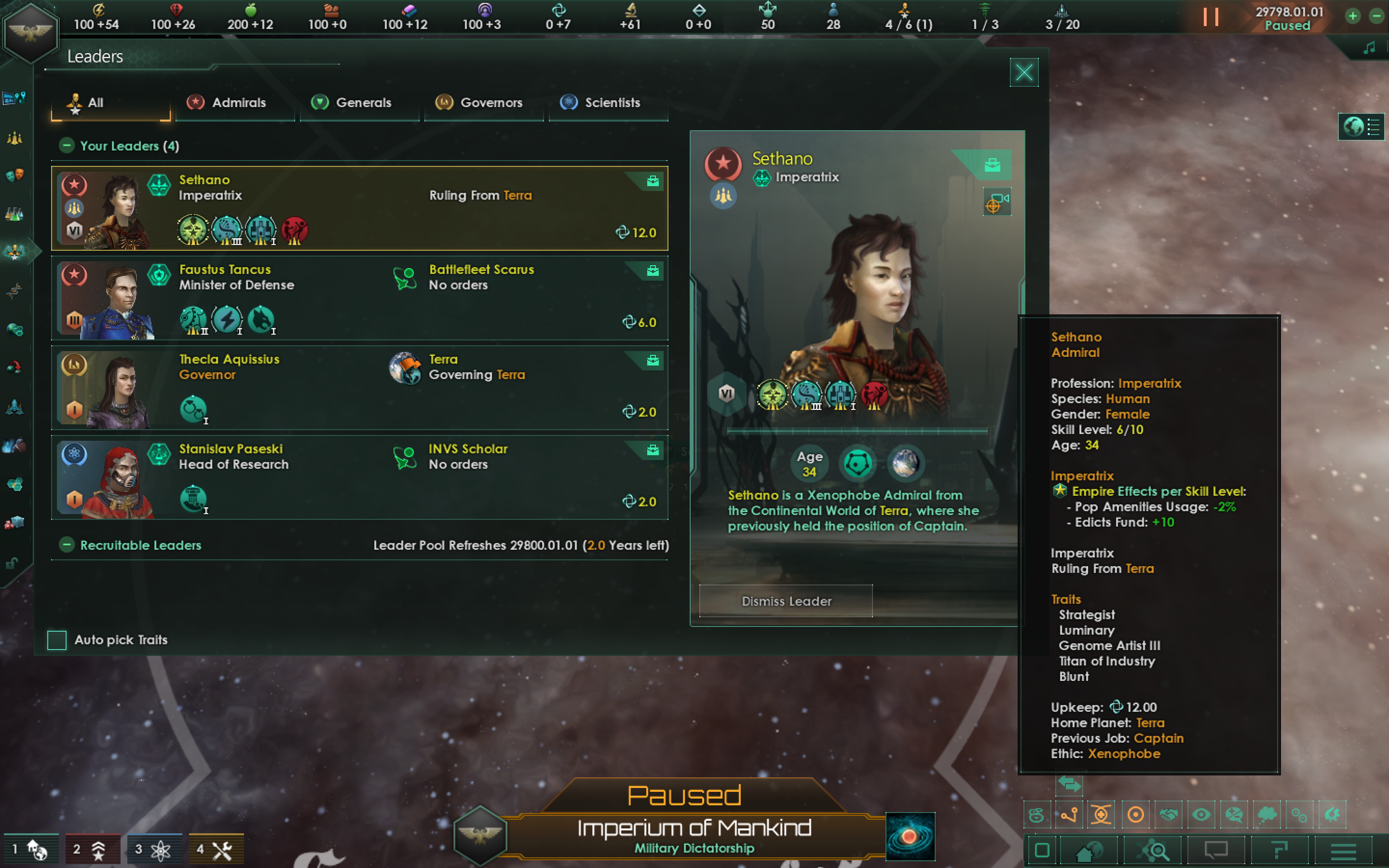Expand the bottom-right hamburger menu
The height and width of the screenshot is (868, 1389).
[x=1344, y=851]
